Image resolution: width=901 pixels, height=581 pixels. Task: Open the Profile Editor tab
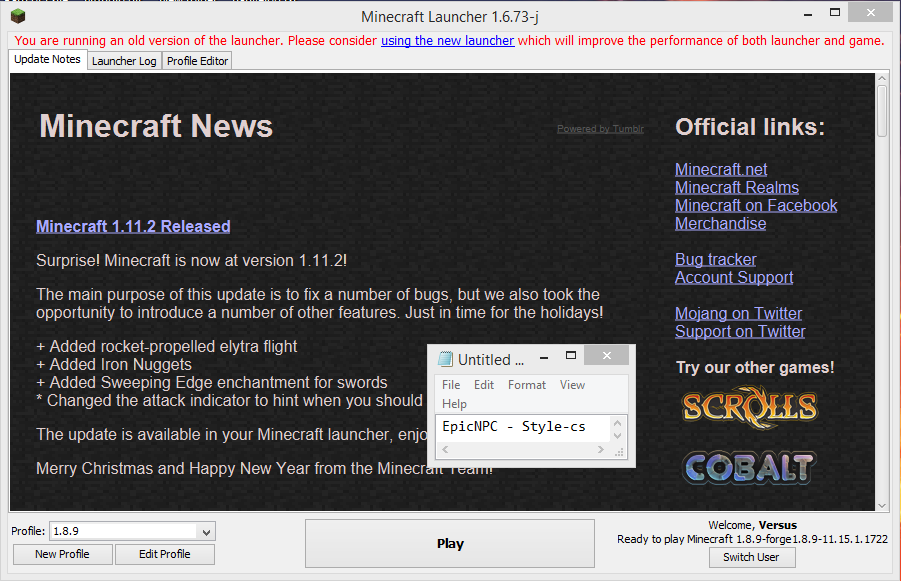197,61
